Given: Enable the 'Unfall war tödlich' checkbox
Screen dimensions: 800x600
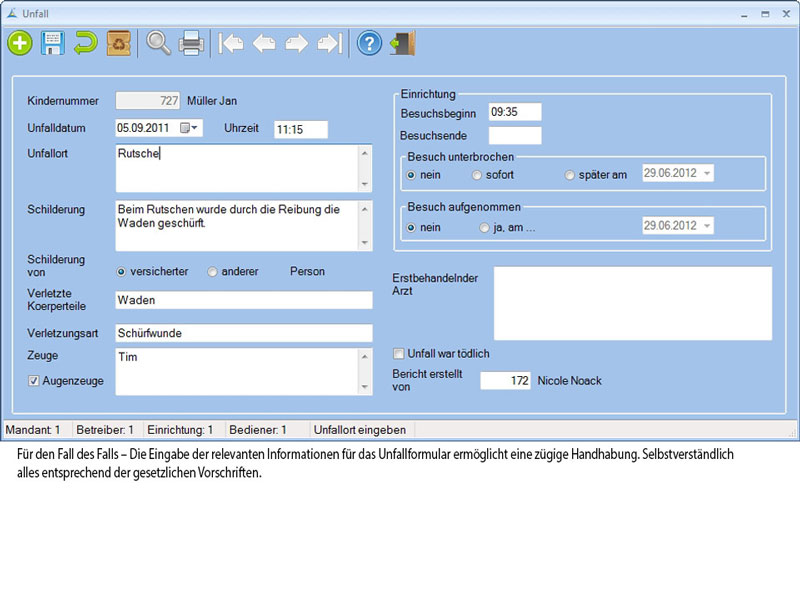Looking at the screenshot, I should click(x=399, y=353).
